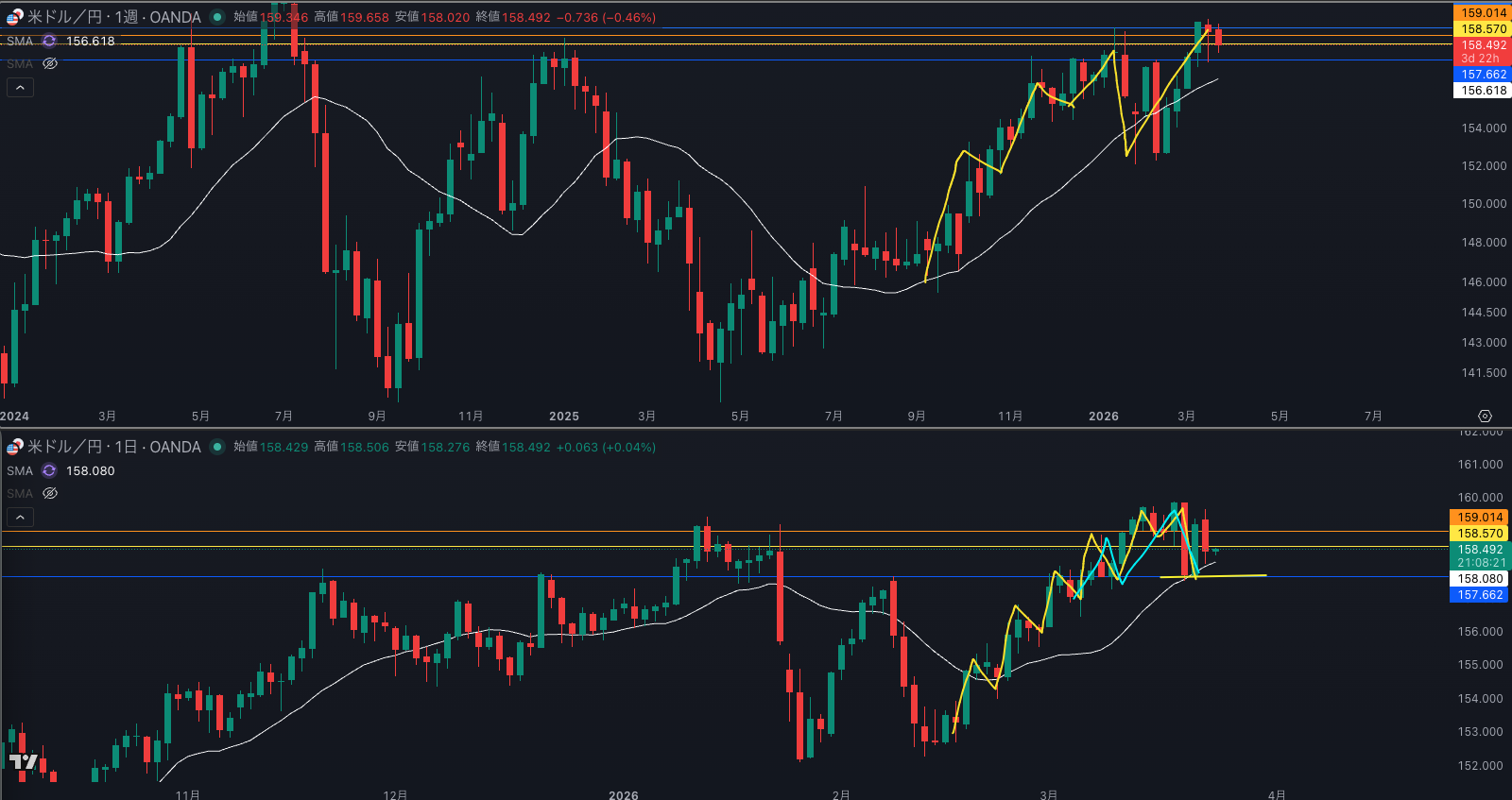
Task: Click the green market status dot on weekly chart
Action: [217, 17]
